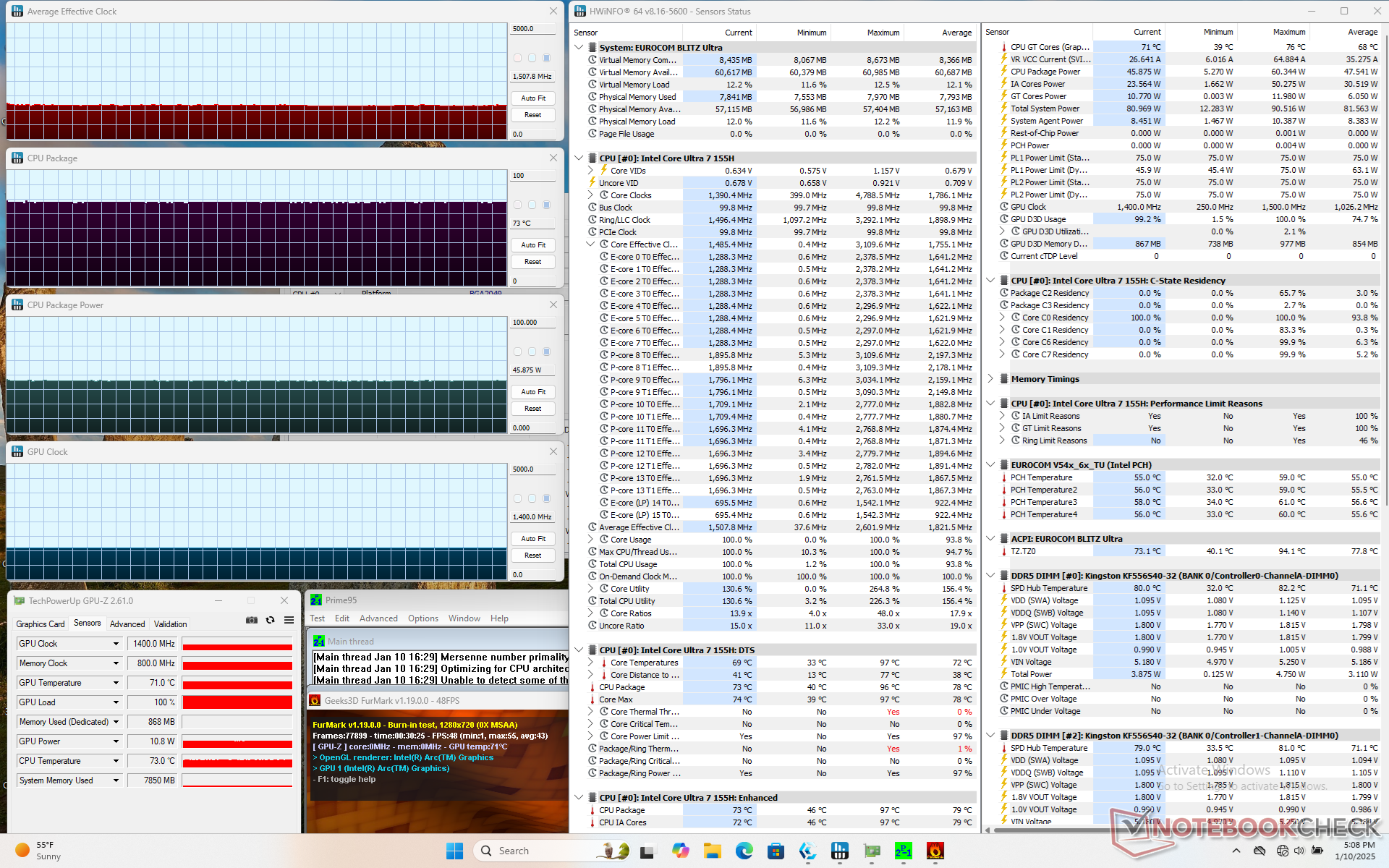Click Auto Fit in GPU Clock graph
Image resolution: width=1389 pixels, height=868 pixels.
[x=533, y=539]
